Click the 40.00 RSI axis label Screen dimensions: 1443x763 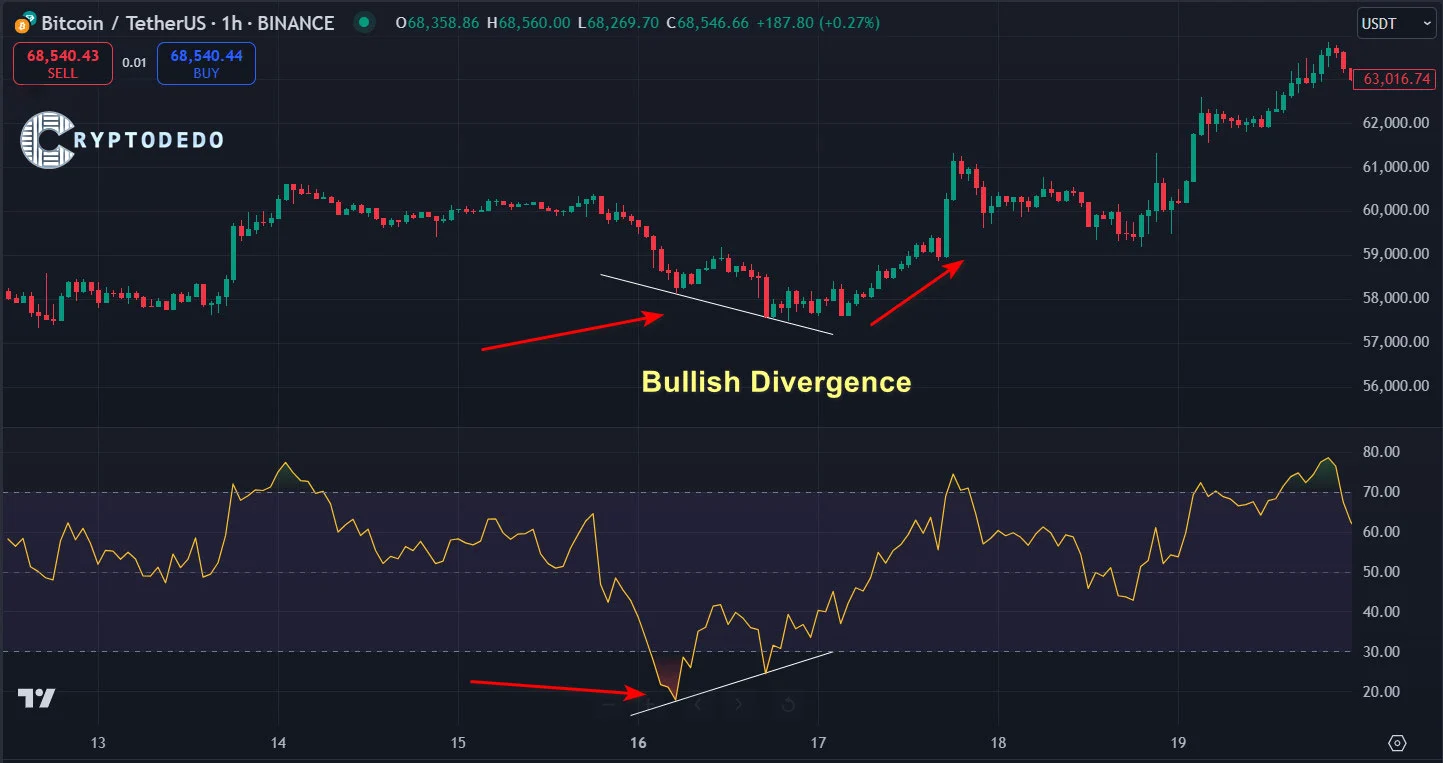[x=1381, y=612]
